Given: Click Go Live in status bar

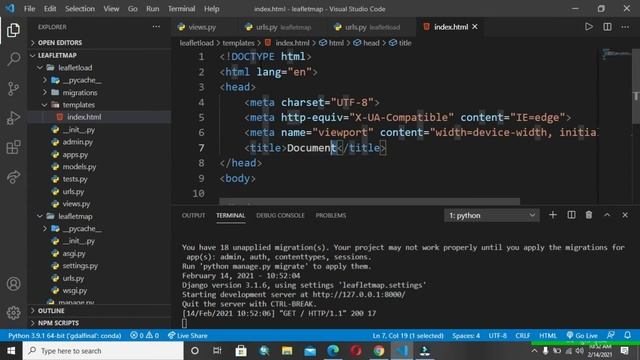Looking at the screenshot, I should pyautogui.click(x=582, y=336).
